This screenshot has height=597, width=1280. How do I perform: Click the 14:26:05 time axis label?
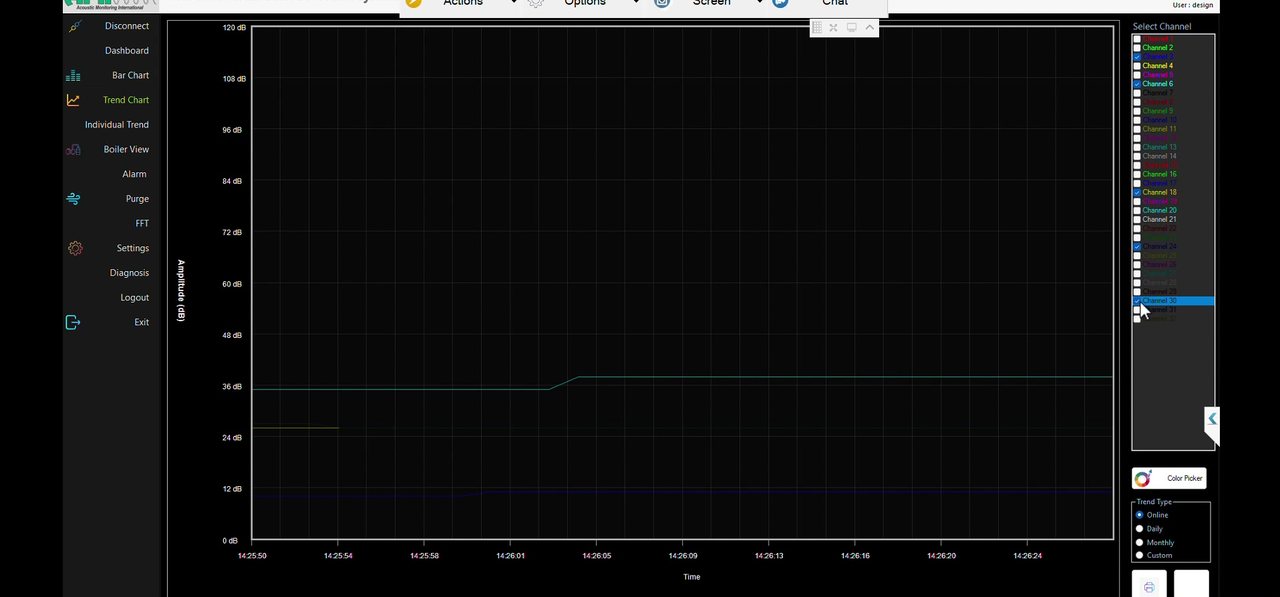click(595, 555)
